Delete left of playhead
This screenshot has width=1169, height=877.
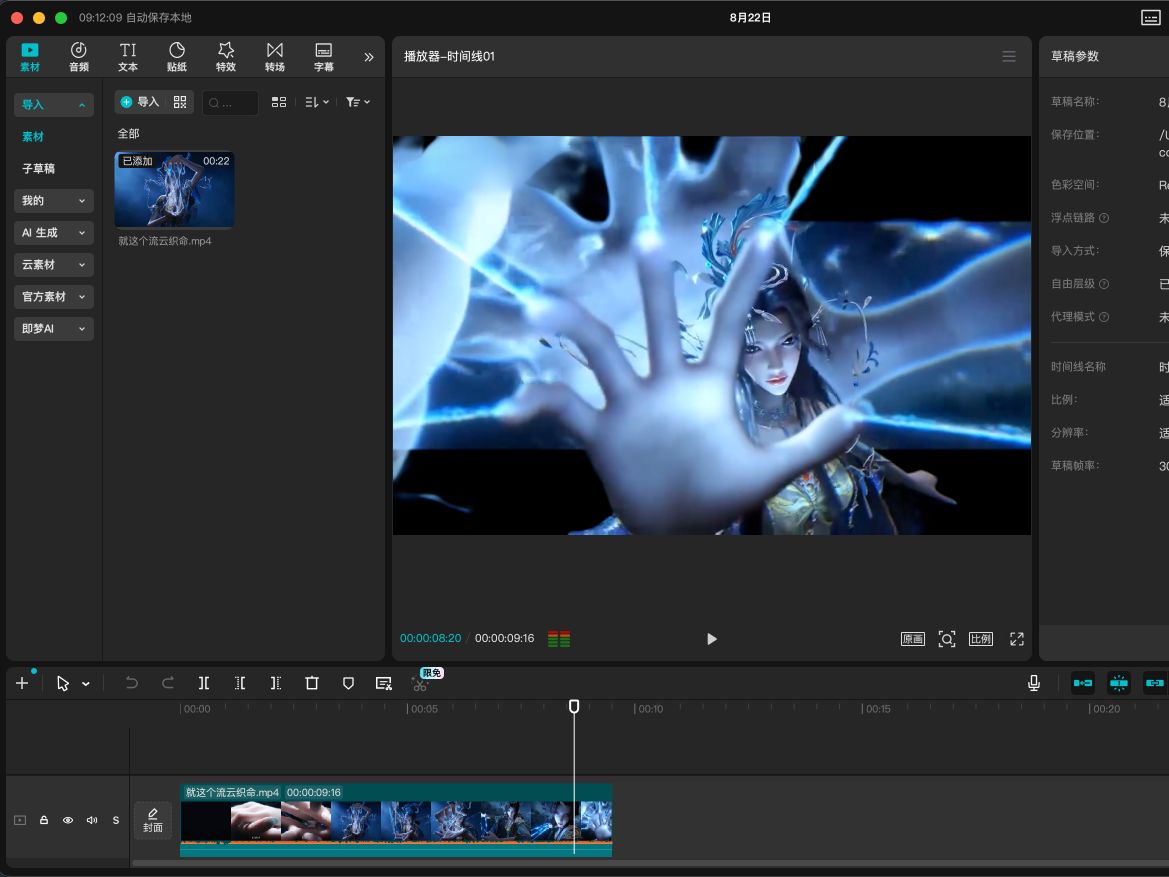[x=240, y=683]
